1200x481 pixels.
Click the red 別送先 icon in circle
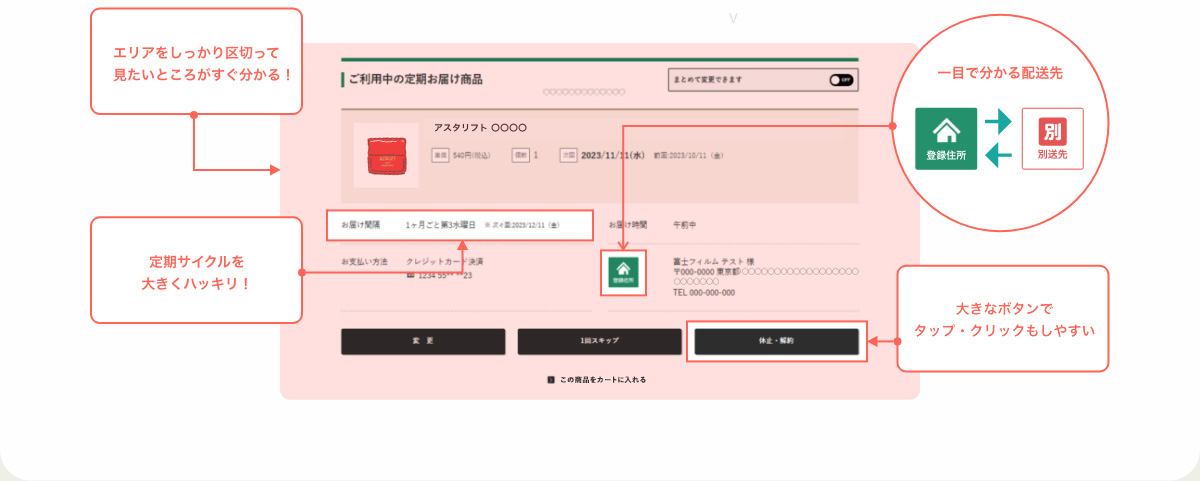click(1052, 139)
